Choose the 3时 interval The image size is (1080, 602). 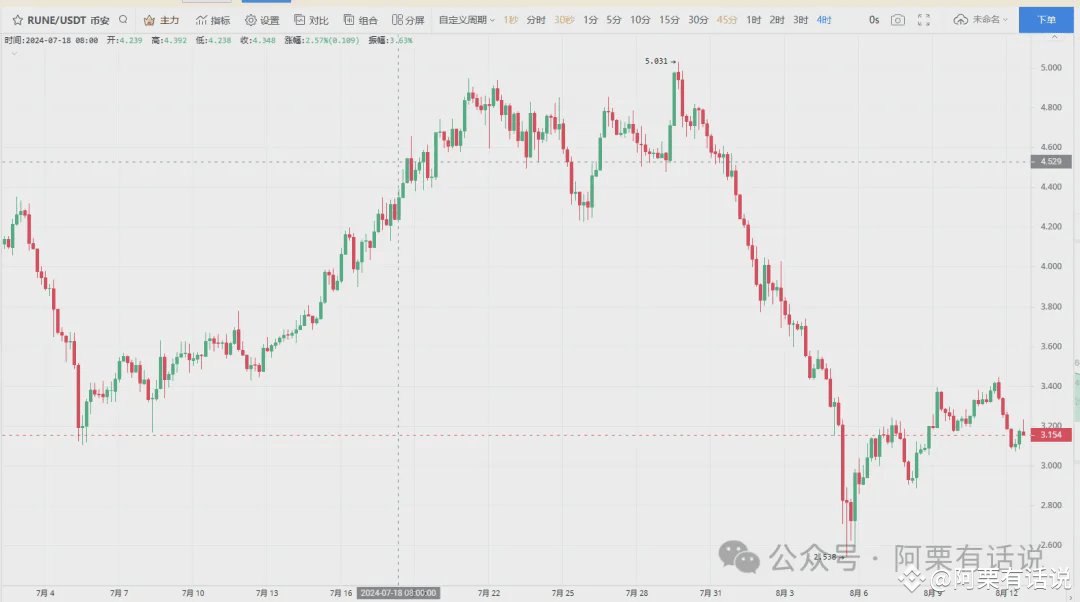coord(800,20)
